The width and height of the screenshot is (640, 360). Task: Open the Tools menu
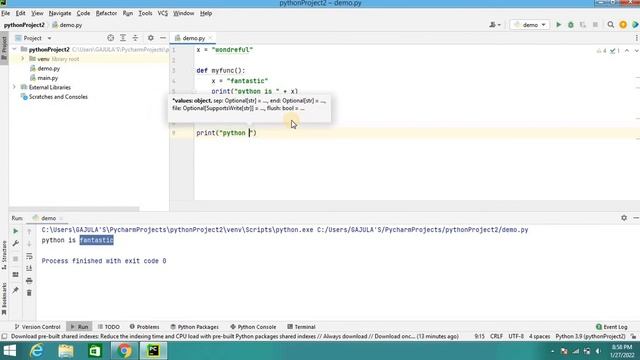tap(145, 13)
